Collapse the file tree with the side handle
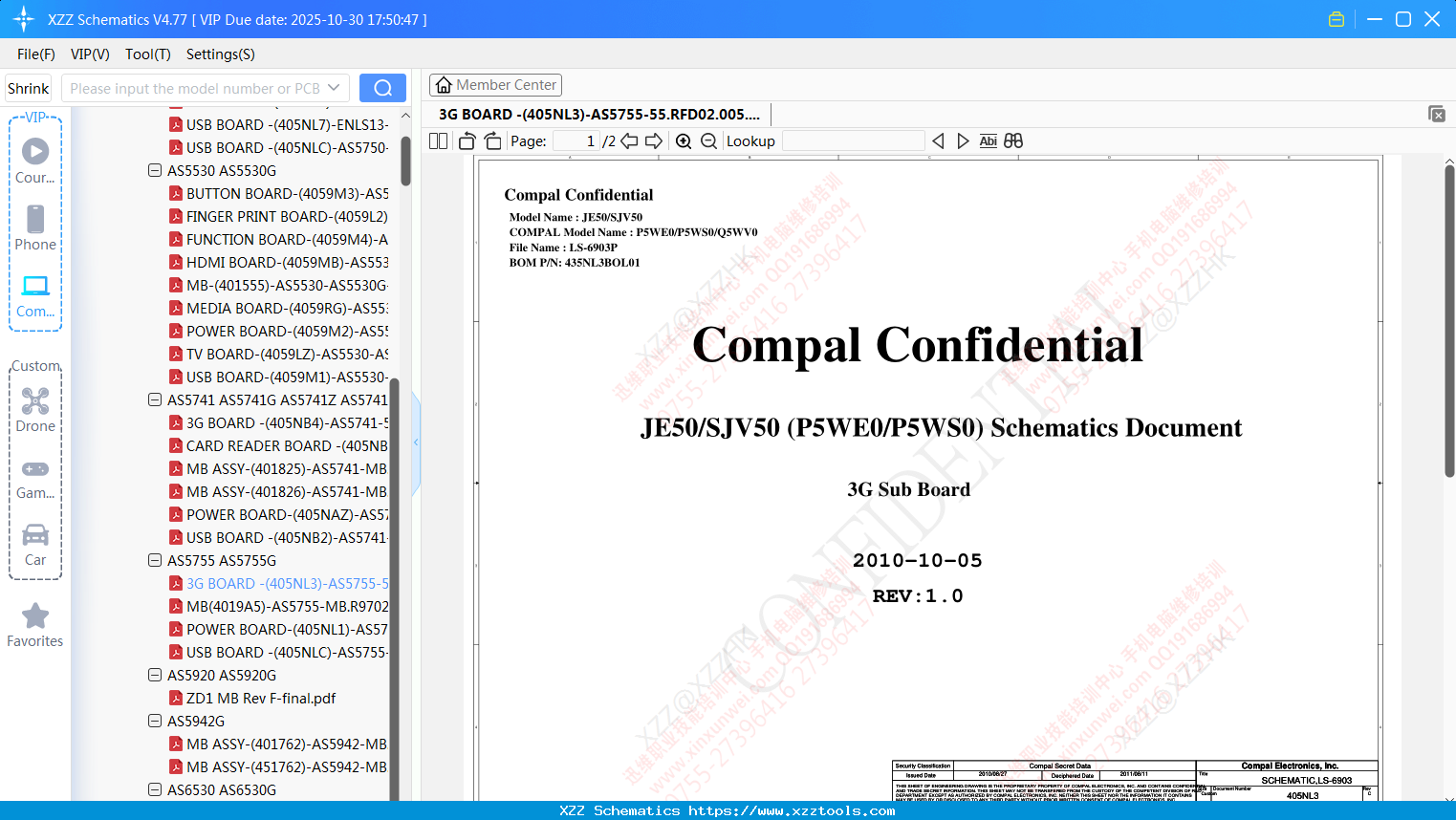The height and width of the screenshot is (820, 1456). pos(416,442)
